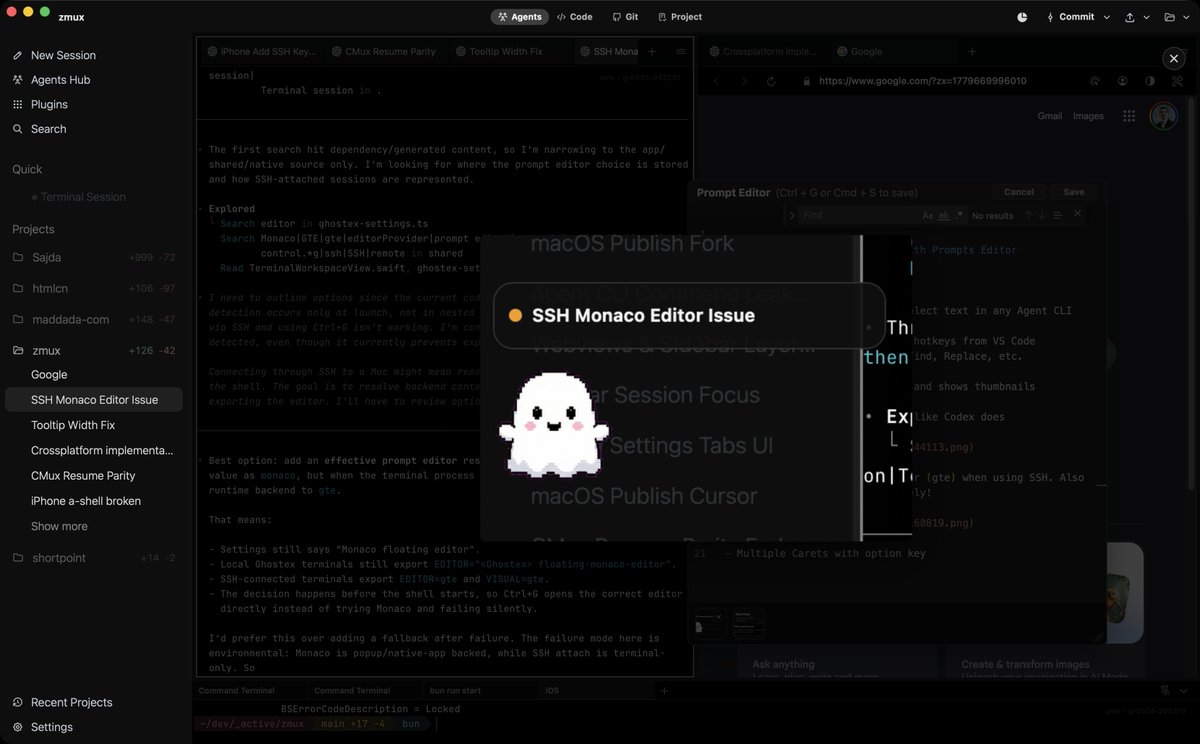Click the profile icon in browser toolbar

tap(1123, 81)
